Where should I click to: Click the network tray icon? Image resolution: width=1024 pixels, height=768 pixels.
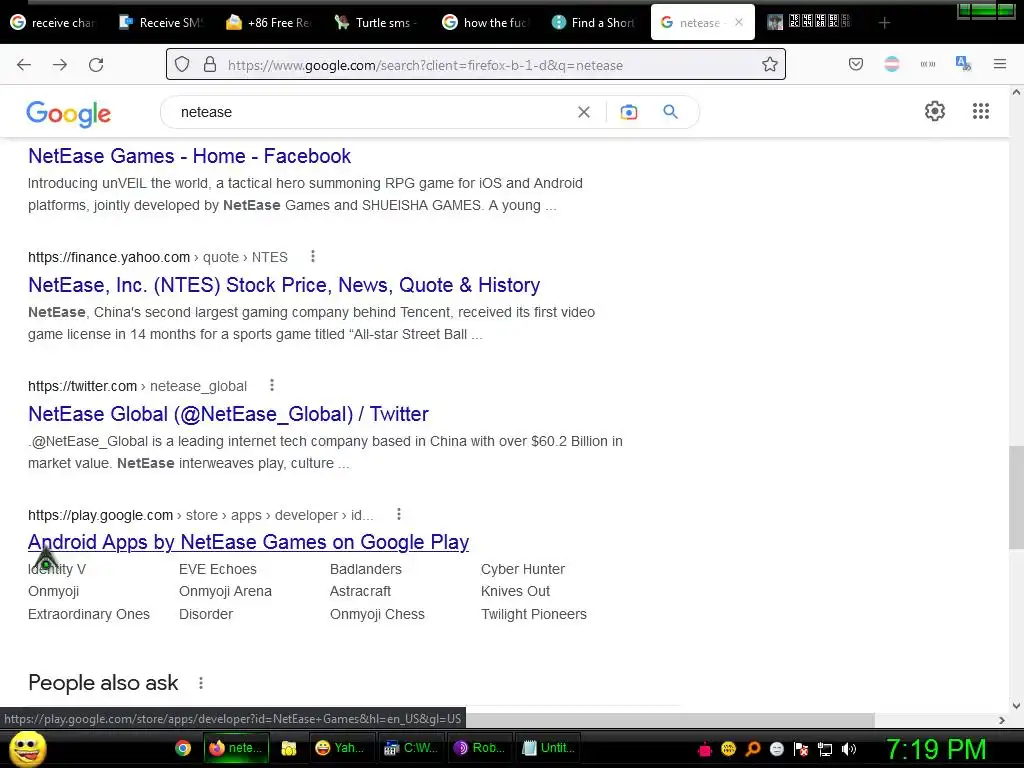(825, 749)
